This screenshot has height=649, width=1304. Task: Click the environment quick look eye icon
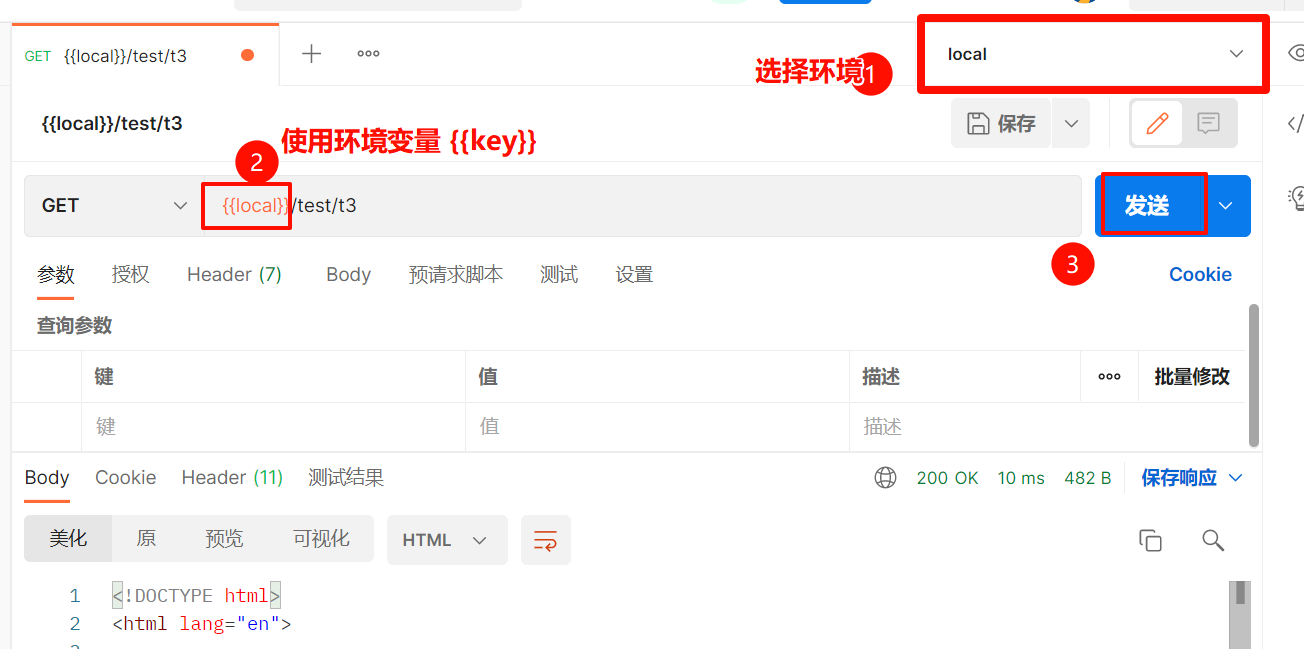tap(1296, 53)
